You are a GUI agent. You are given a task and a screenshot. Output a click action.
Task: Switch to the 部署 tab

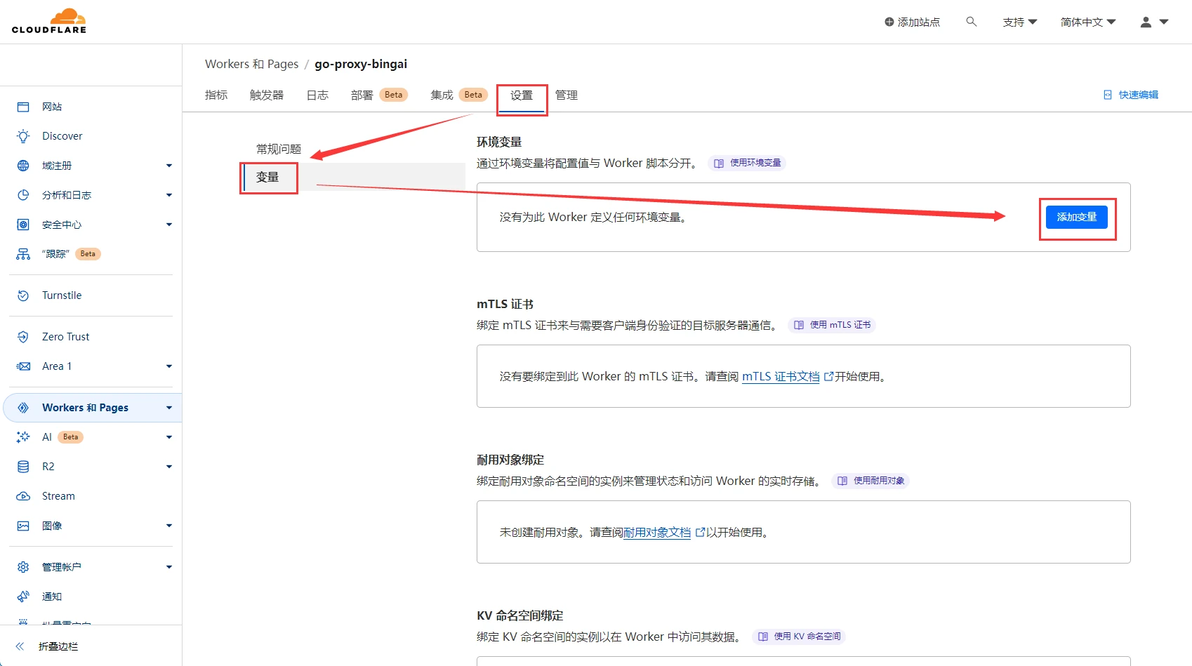coord(379,95)
